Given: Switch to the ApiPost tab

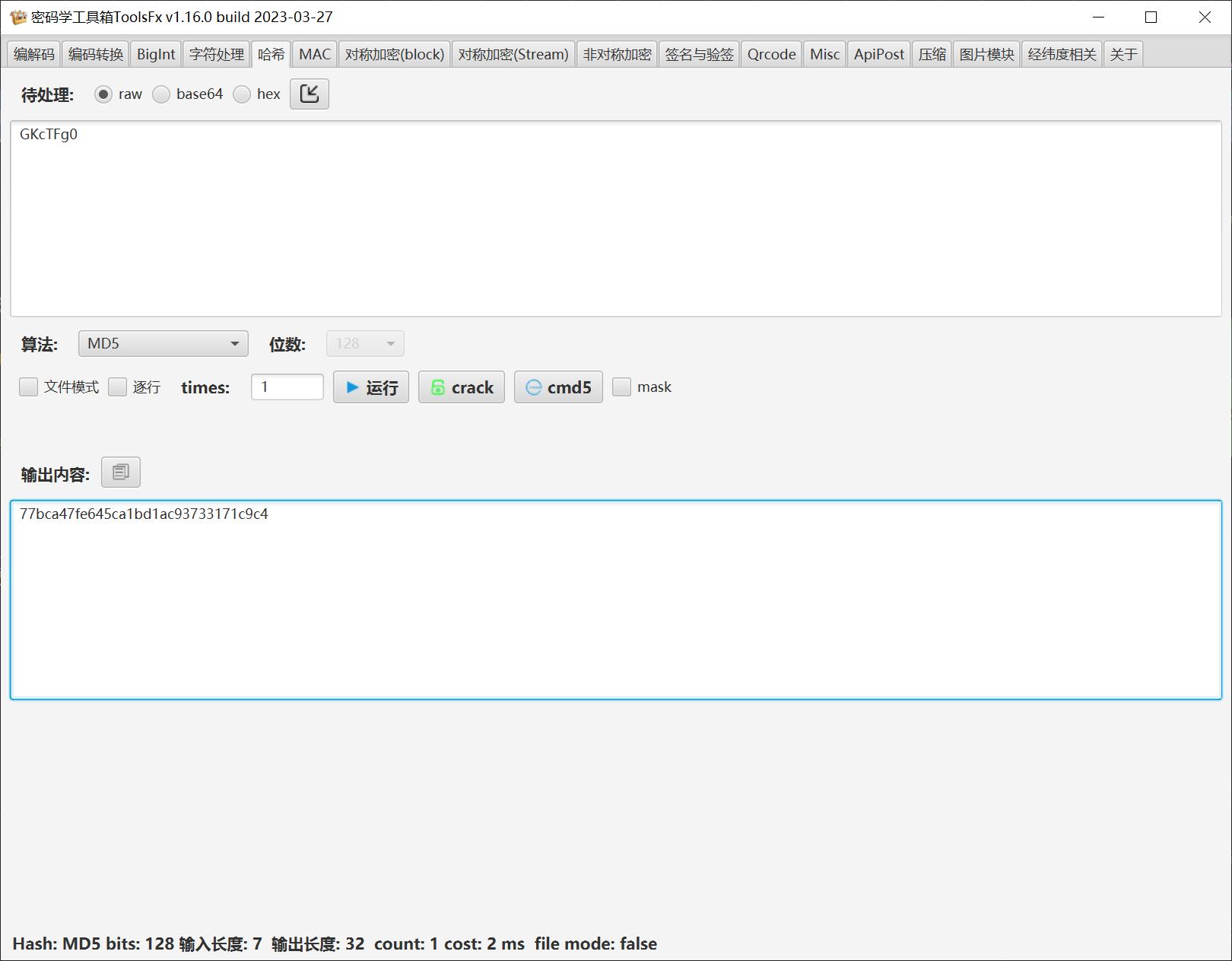Looking at the screenshot, I should [x=879, y=54].
